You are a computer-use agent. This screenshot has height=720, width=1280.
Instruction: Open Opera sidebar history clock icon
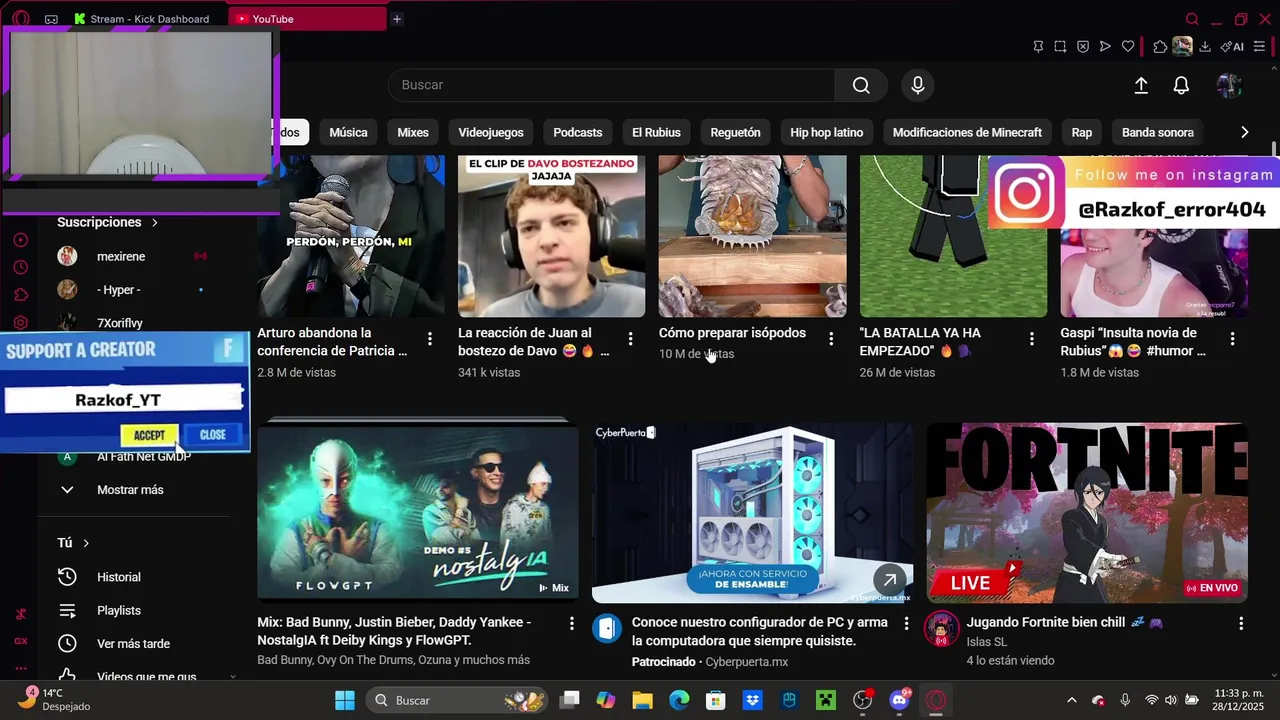[20, 267]
